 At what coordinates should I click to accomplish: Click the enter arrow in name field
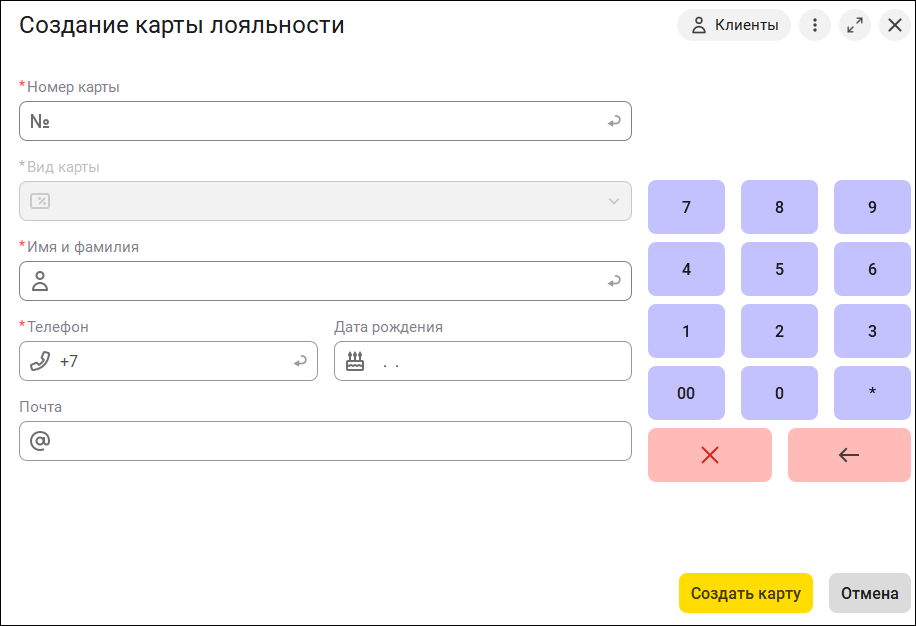coord(614,282)
